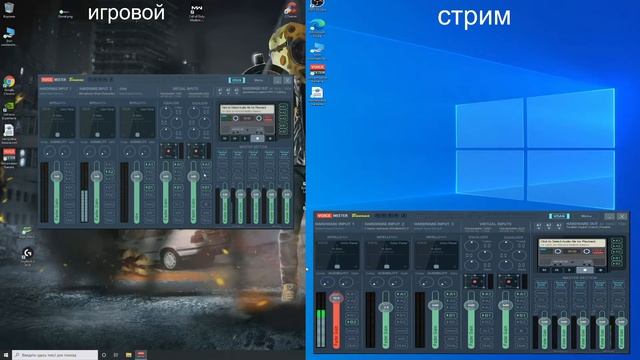Toggle B1 on first virtual input, stream Voicemeeter
Viewport: 640px width, 360px height.
pos(486,315)
